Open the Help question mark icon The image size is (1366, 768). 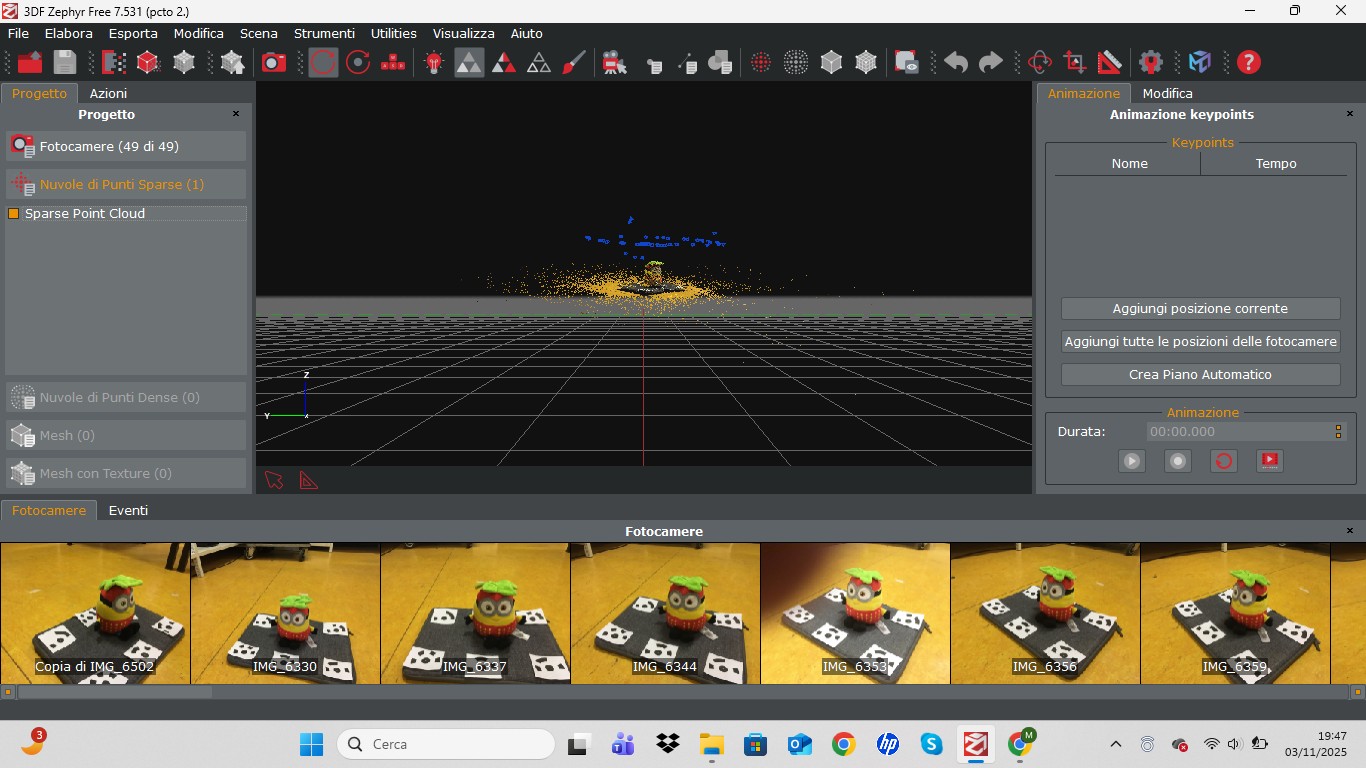(x=1248, y=62)
